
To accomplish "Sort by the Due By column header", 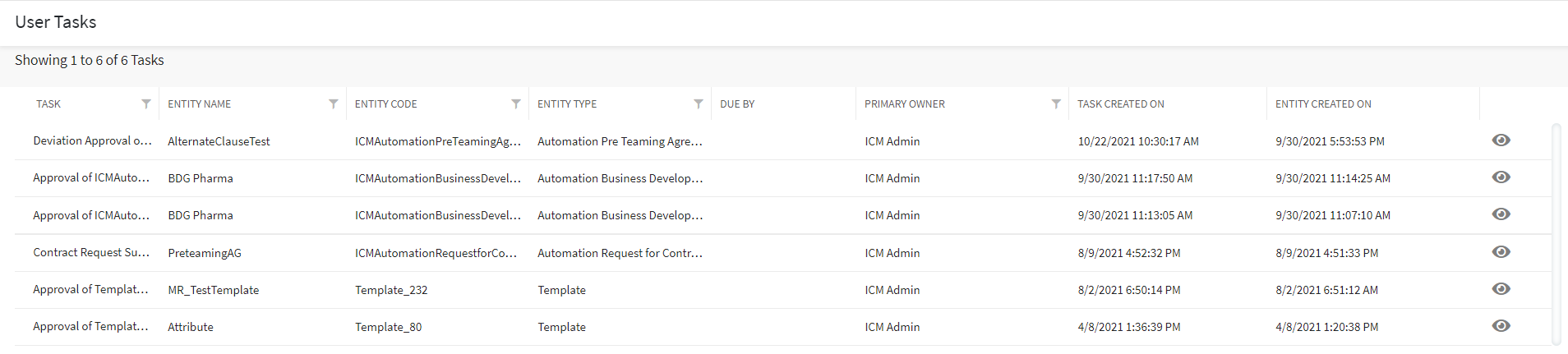I will pyautogui.click(x=737, y=104).
